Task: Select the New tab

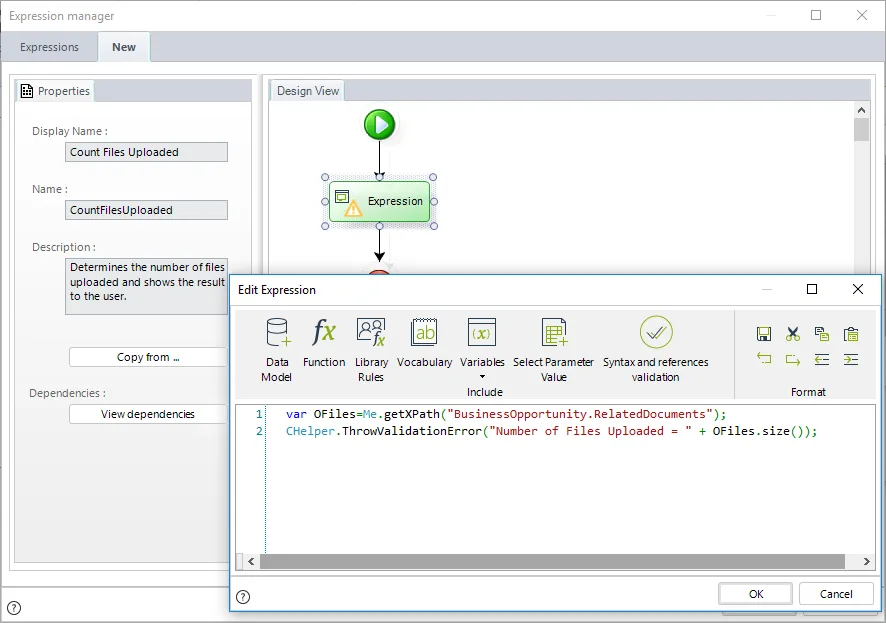Action: click(x=124, y=47)
